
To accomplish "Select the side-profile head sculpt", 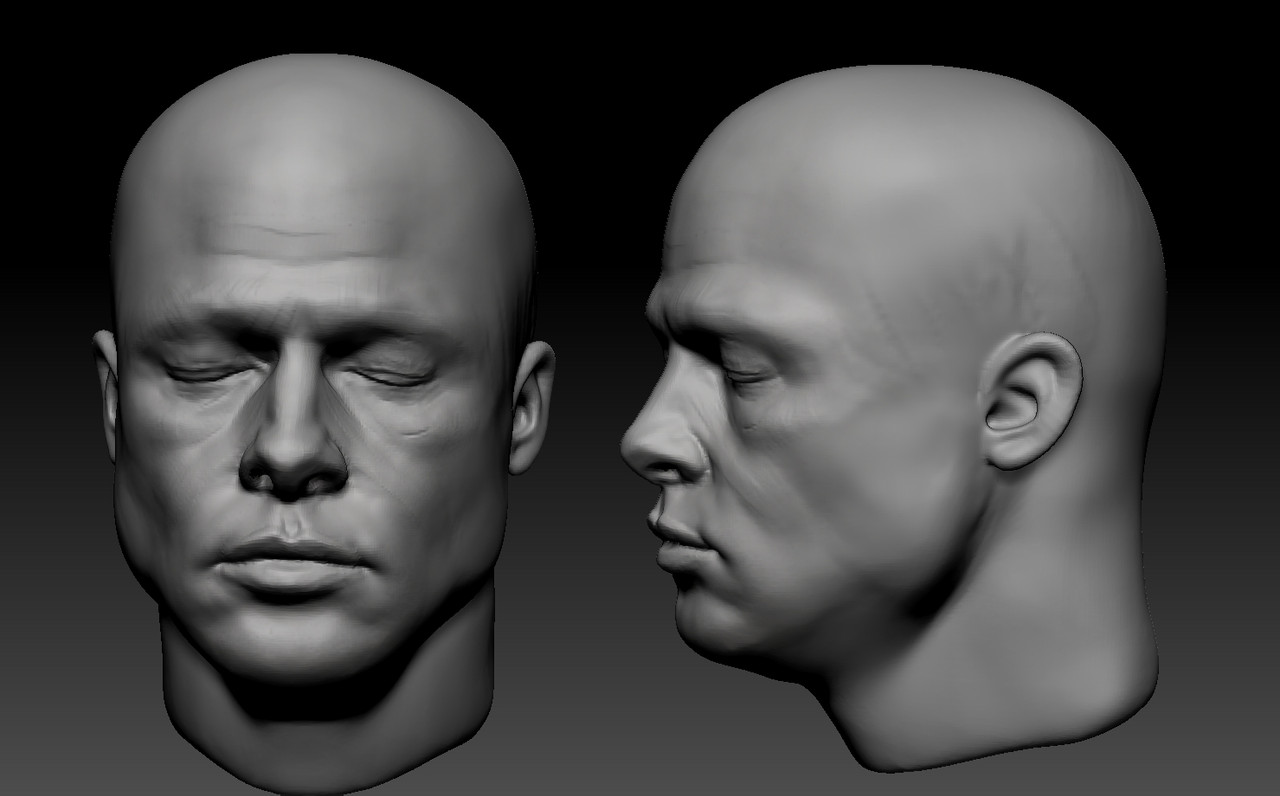I will [893, 420].
